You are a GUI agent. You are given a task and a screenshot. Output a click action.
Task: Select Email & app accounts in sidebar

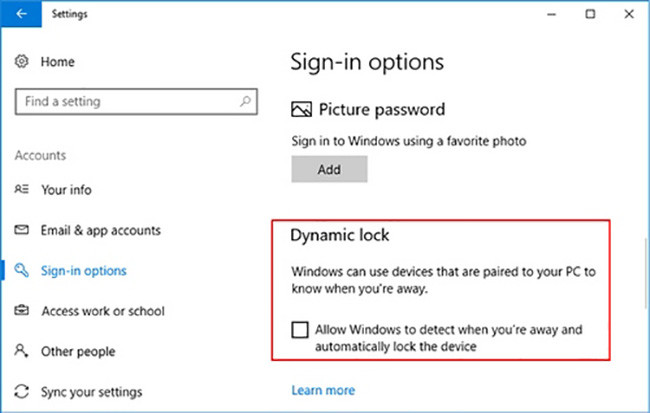101,230
